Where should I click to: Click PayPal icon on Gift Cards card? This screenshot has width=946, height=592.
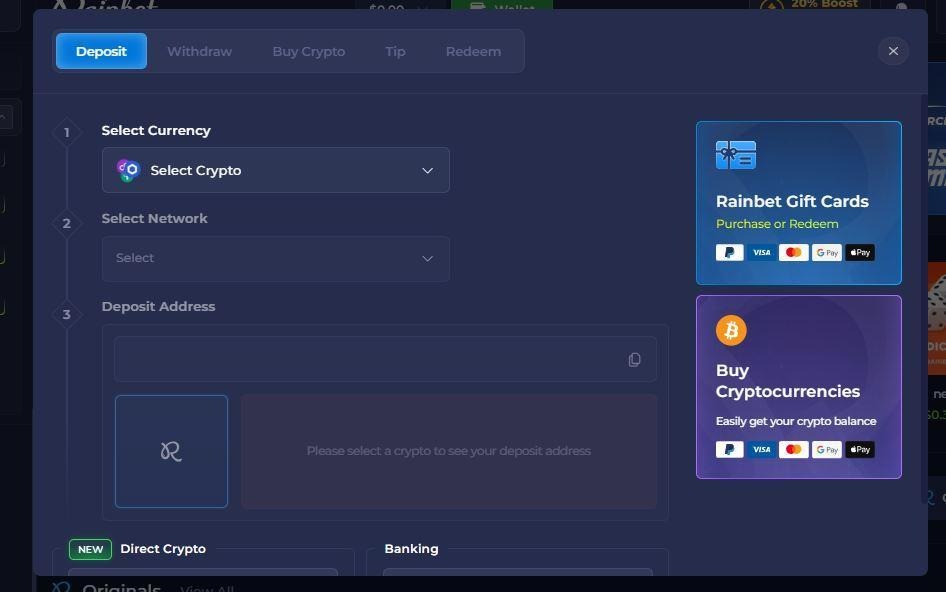729,252
